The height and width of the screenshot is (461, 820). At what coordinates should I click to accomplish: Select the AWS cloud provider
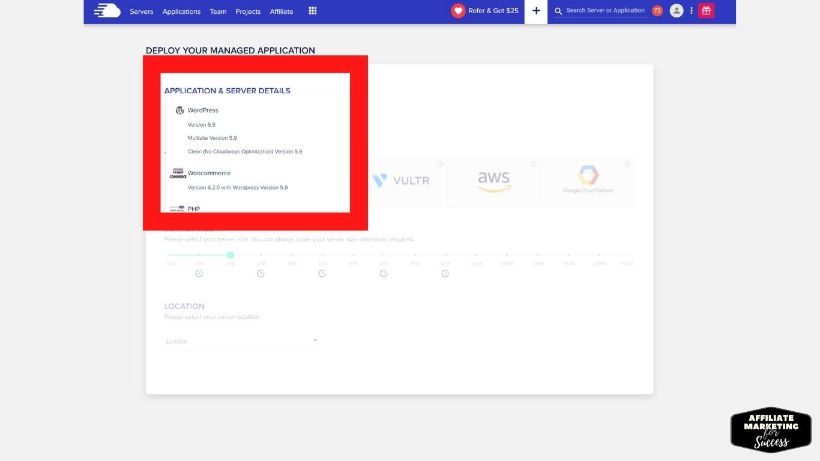(494, 181)
